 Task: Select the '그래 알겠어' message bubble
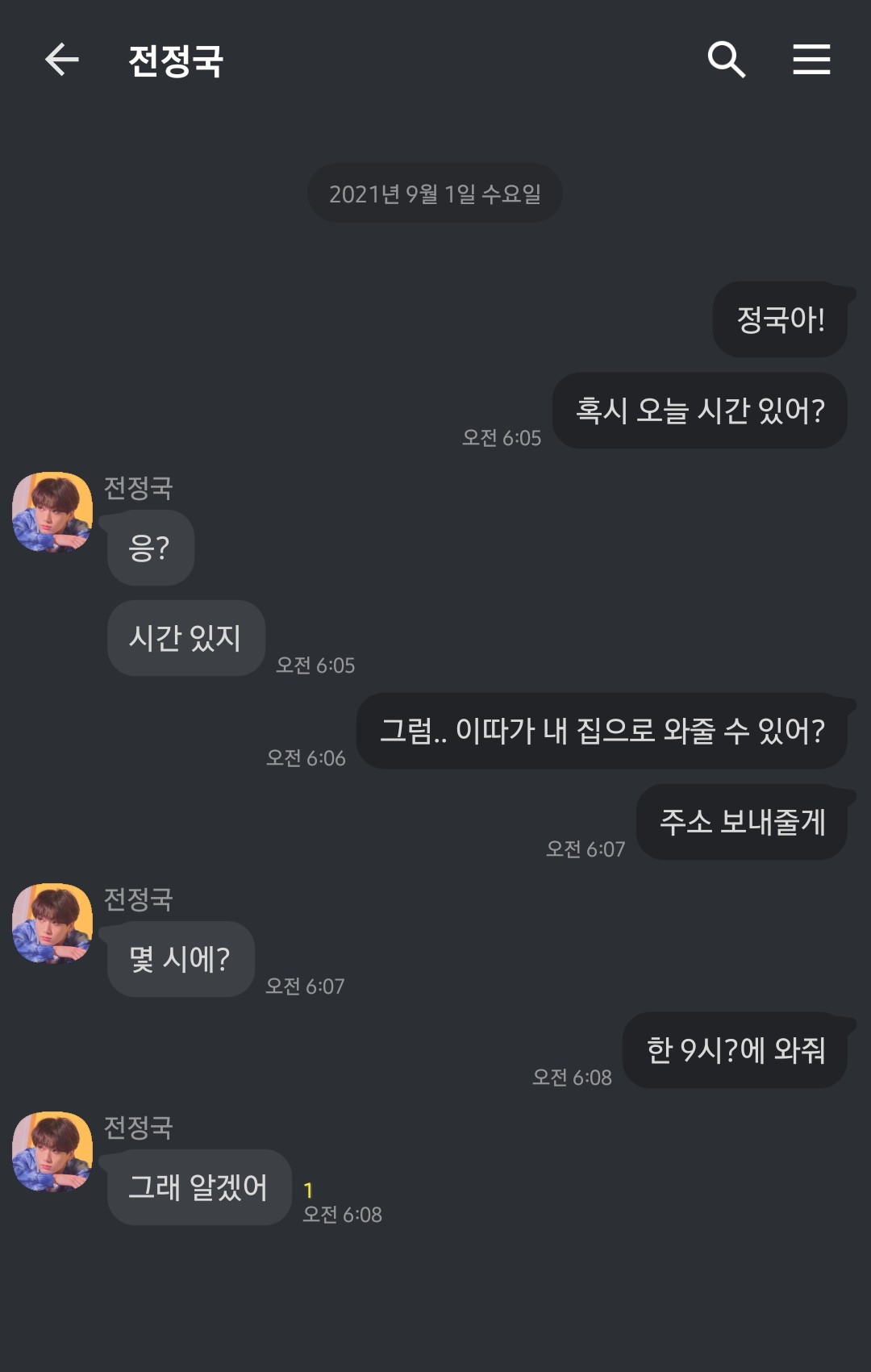[198, 1188]
